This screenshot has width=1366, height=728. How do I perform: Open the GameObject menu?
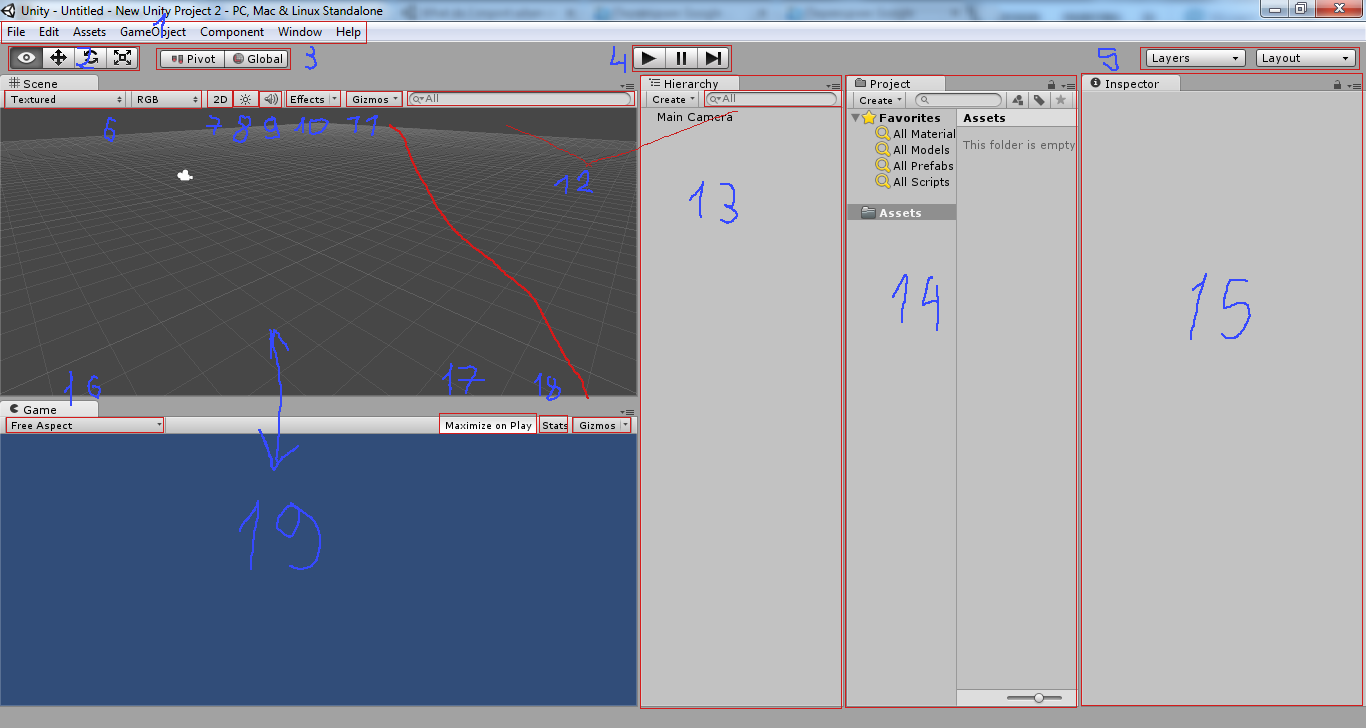pyautogui.click(x=153, y=32)
